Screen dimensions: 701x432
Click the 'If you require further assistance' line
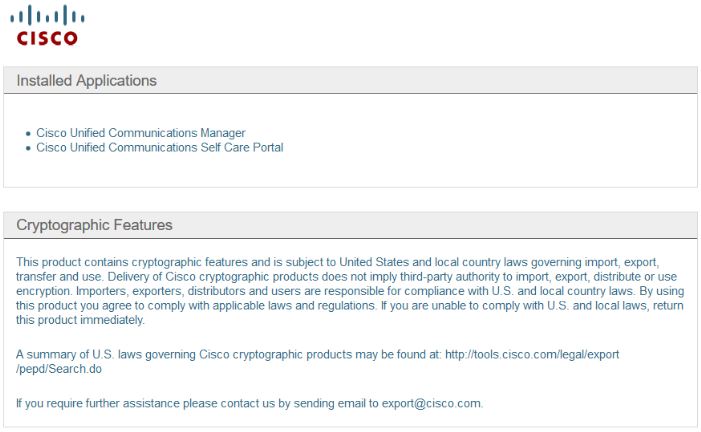249,403
